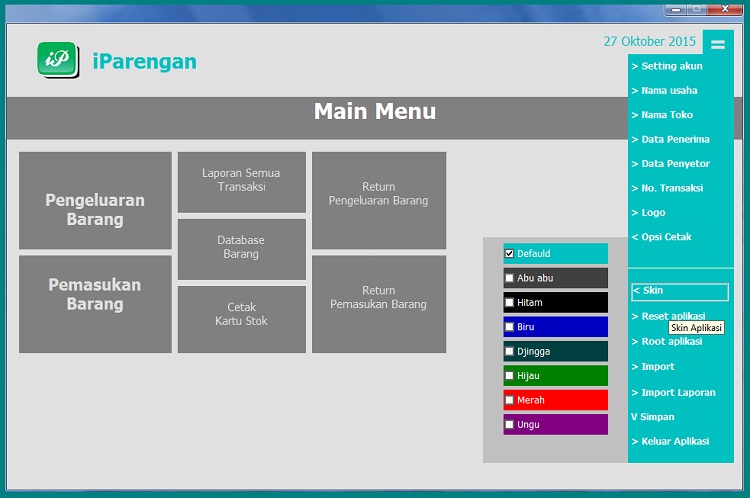Check the Biru skin checkbox
The image size is (750, 498).
point(509,327)
